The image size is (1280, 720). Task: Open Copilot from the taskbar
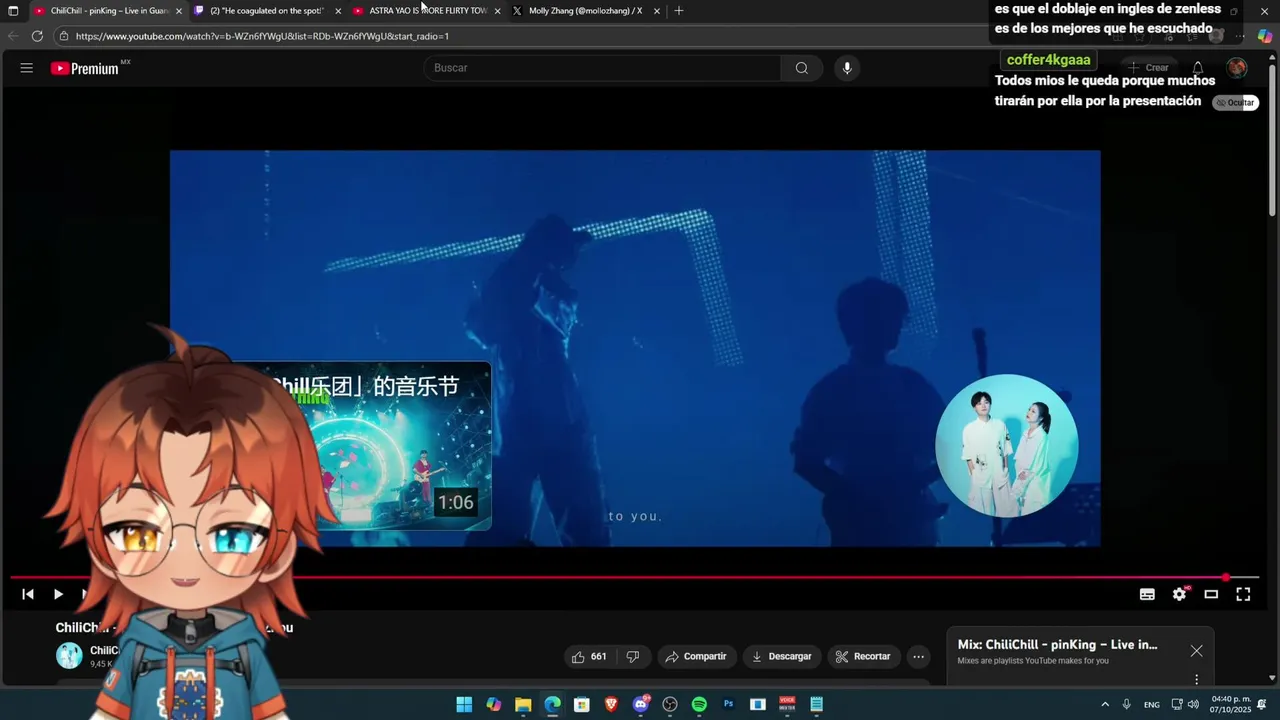pyautogui.click(x=493, y=704)
